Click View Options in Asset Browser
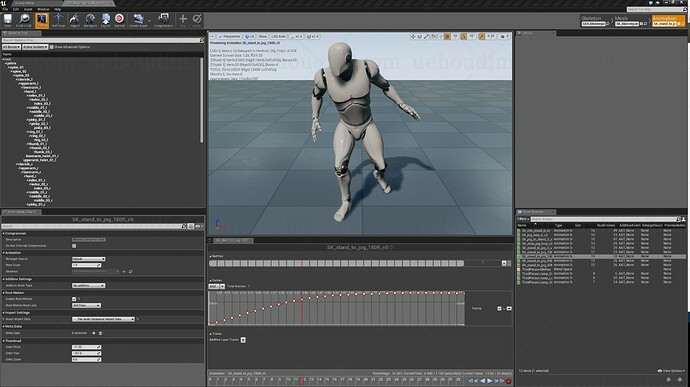Screen dimensions: 690x387 tap(671, 371)
